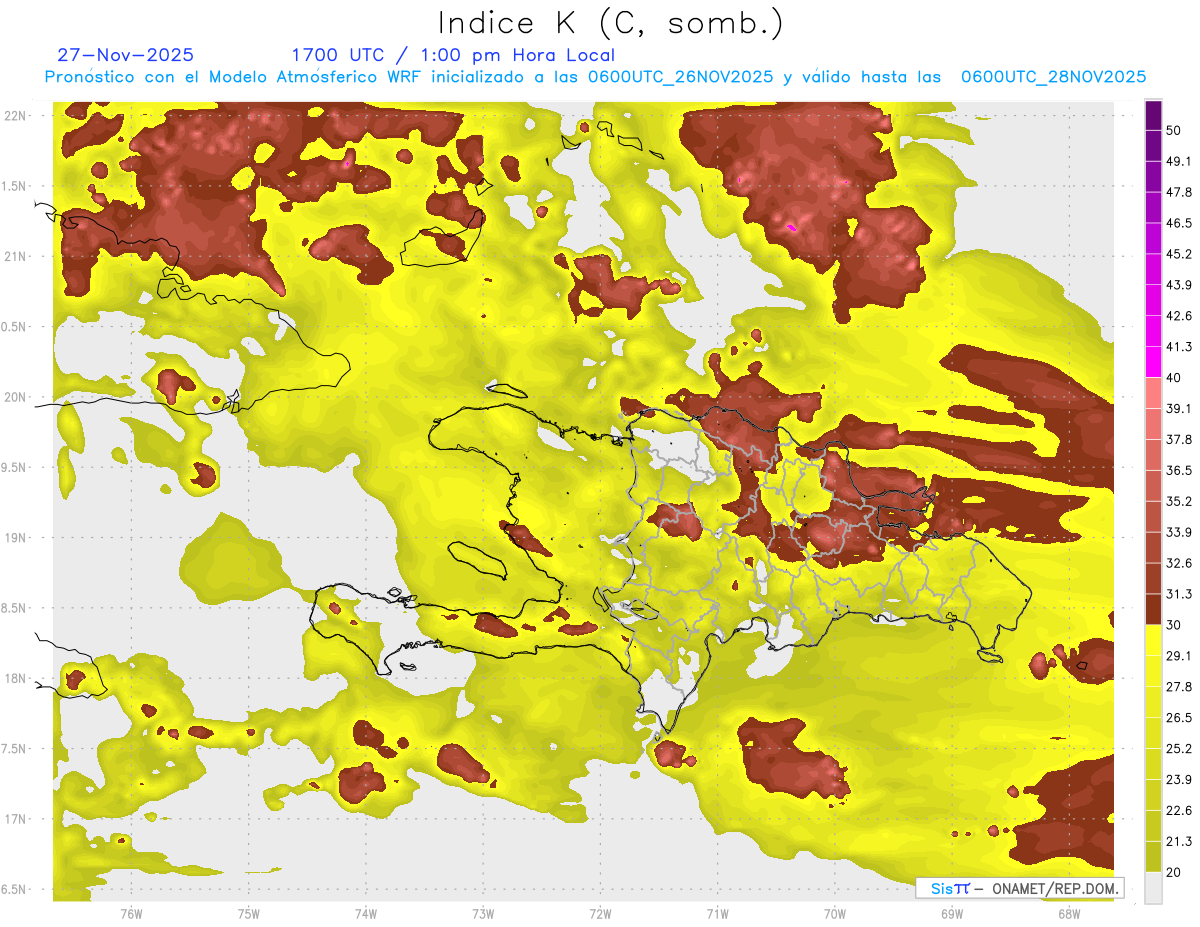Click the color bar value "26.5"

click(x=1178, y=718)
